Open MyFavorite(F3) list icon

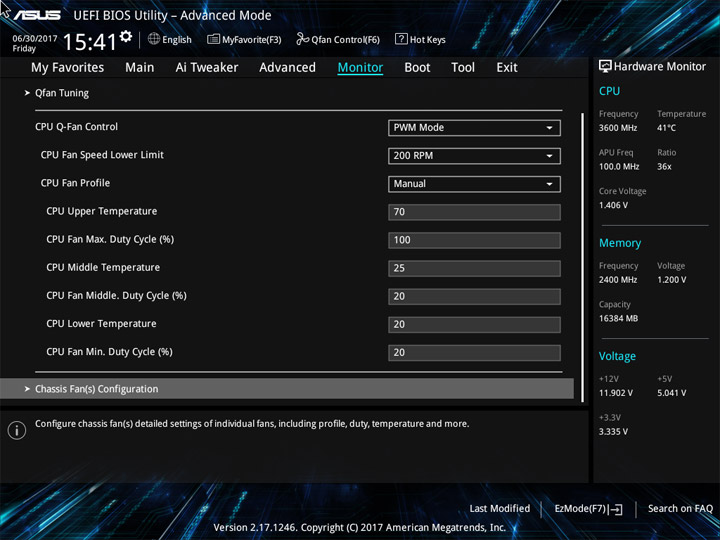[213, 39]
